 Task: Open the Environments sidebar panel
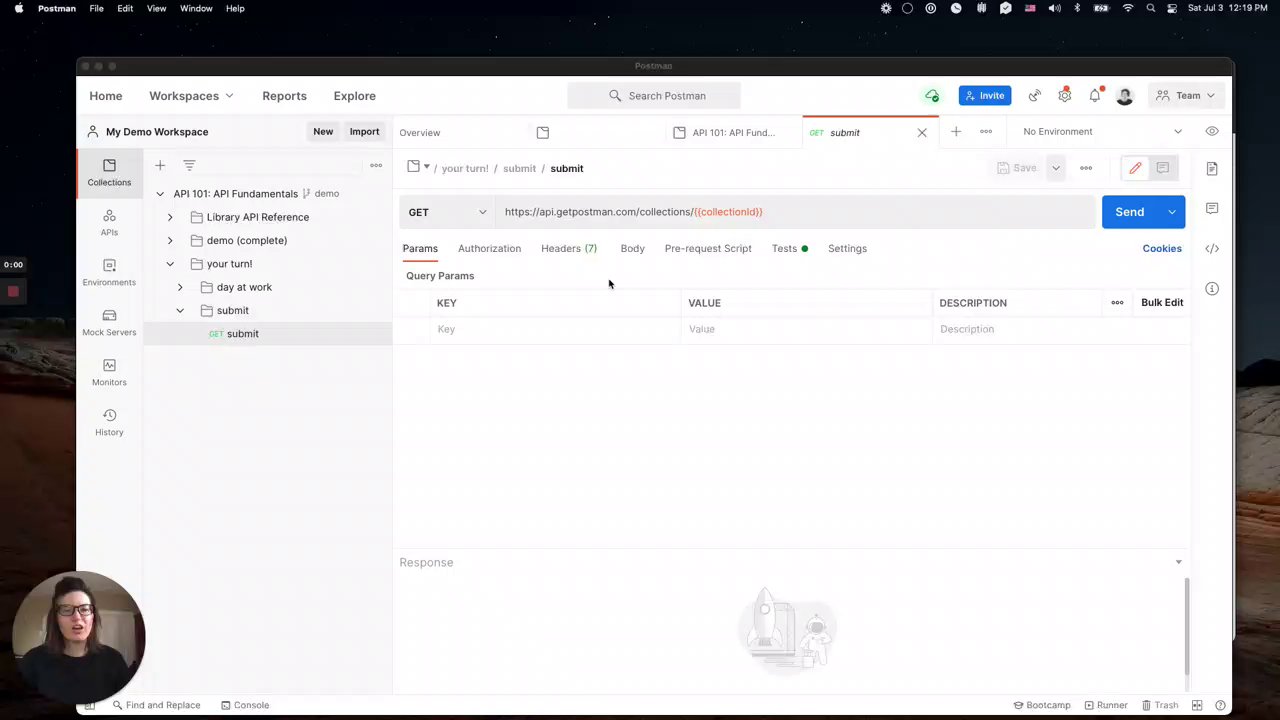[109, 272]
